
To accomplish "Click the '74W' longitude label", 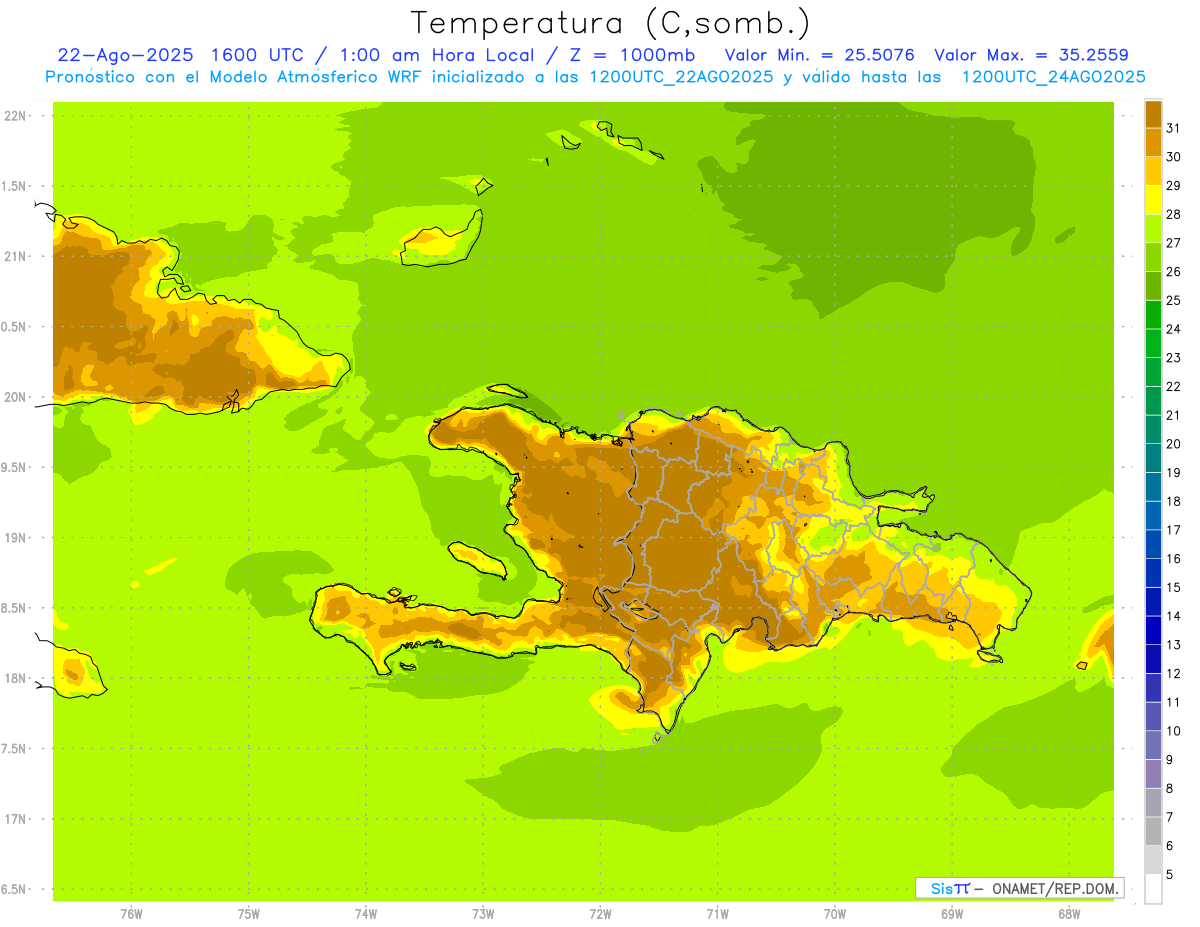I will point(366,914).
